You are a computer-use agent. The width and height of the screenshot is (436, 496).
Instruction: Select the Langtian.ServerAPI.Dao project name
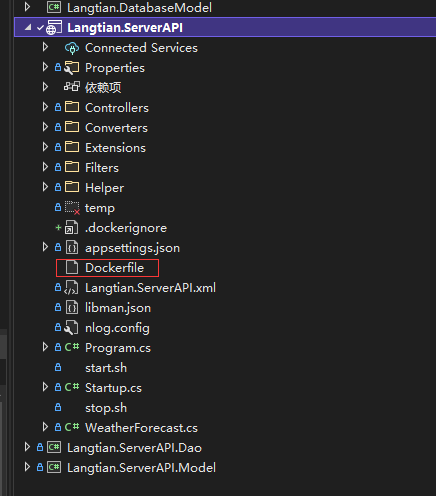134,448
